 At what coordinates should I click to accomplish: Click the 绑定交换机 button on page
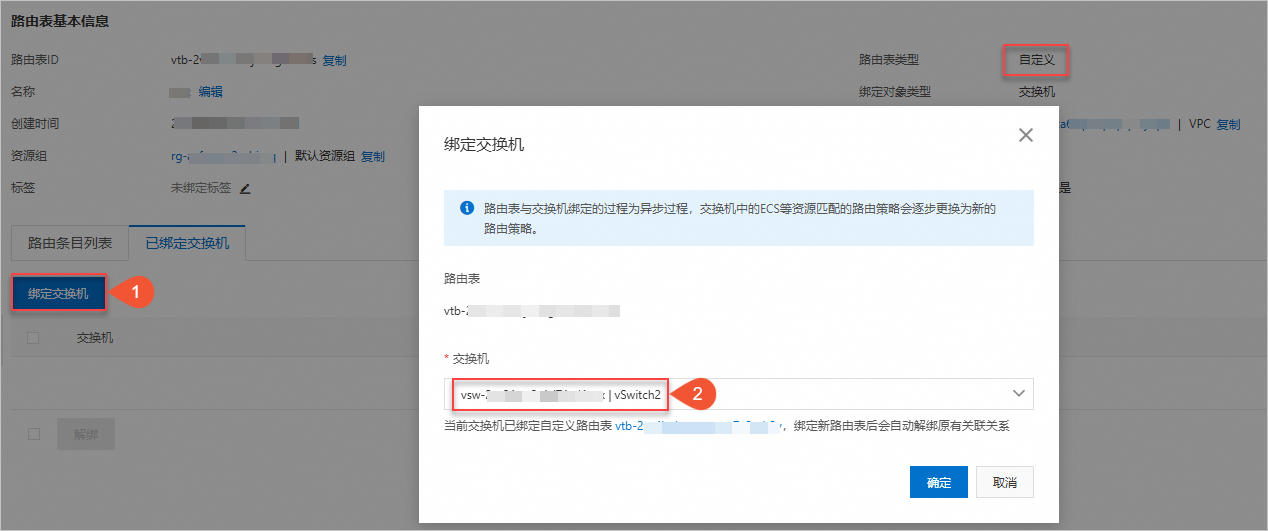click(x=58, y=294)
